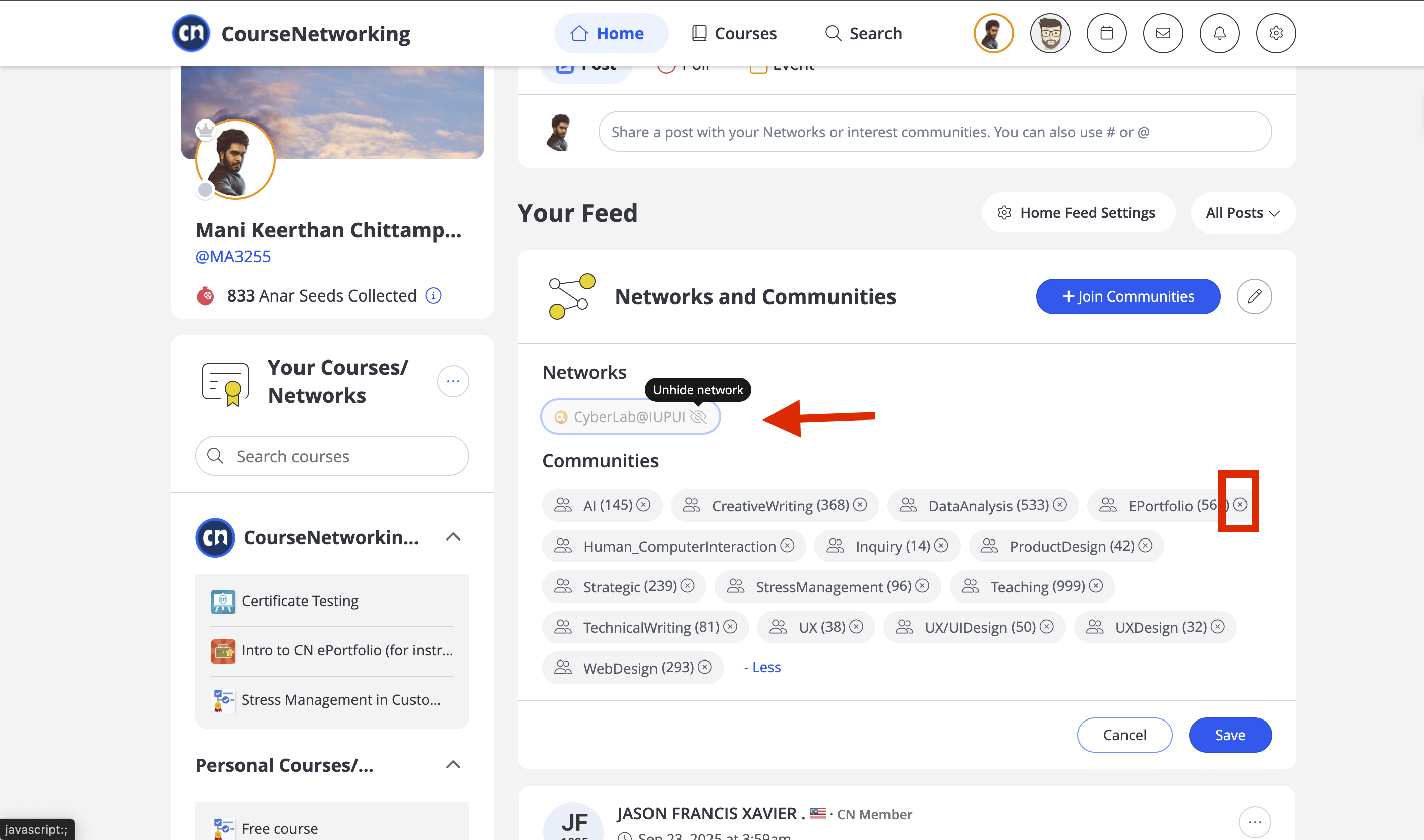Image resolution: width=1424 pixels, height=840 pixels.
Task: Open the Courses tab
Action: pyautogui.click(x=735, y=33)
